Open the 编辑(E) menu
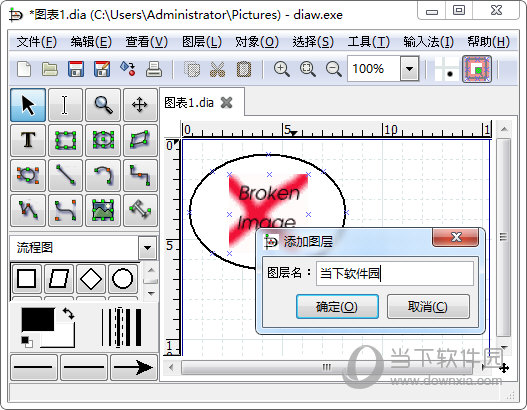527x410 pixels. click(91, 42)
